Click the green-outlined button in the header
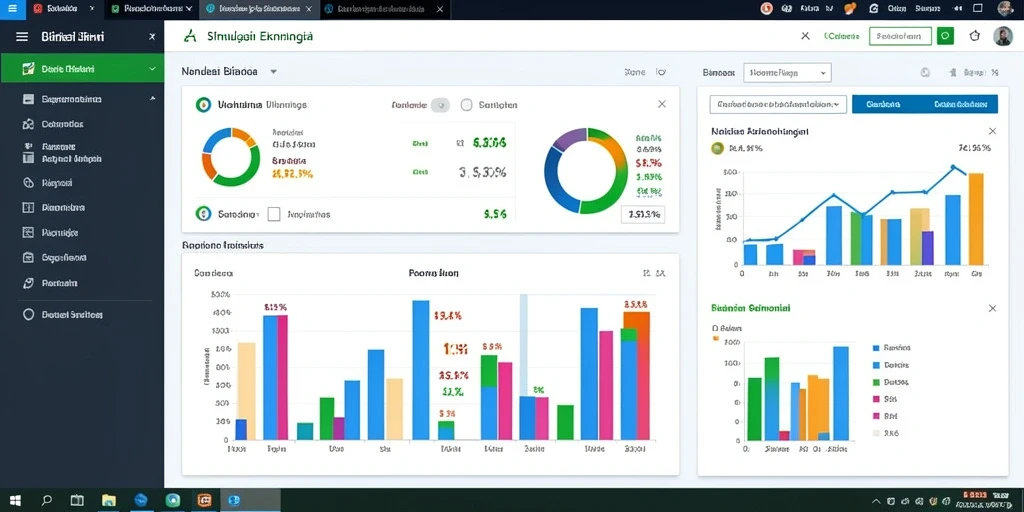The image size is (1024, 512). click(900, 36)
